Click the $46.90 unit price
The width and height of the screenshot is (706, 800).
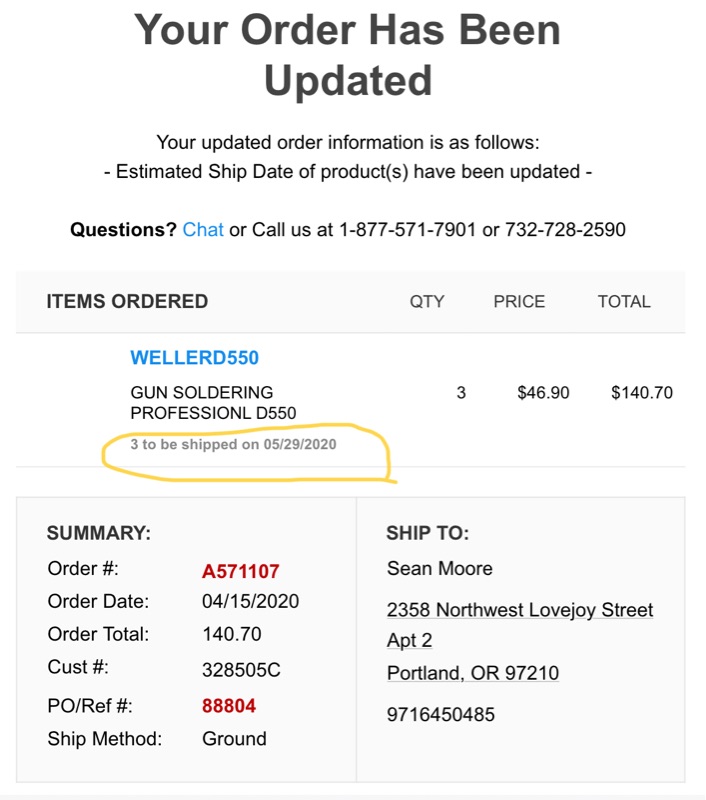coord(543,393)
